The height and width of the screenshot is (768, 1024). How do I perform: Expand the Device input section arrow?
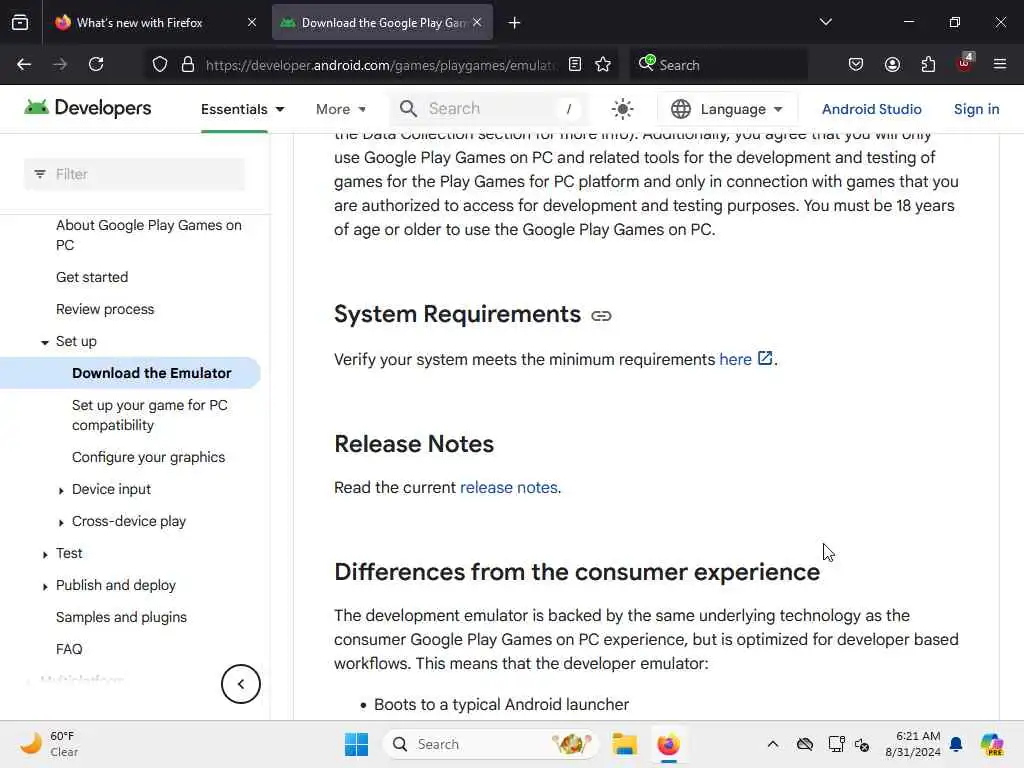point(61,490)
